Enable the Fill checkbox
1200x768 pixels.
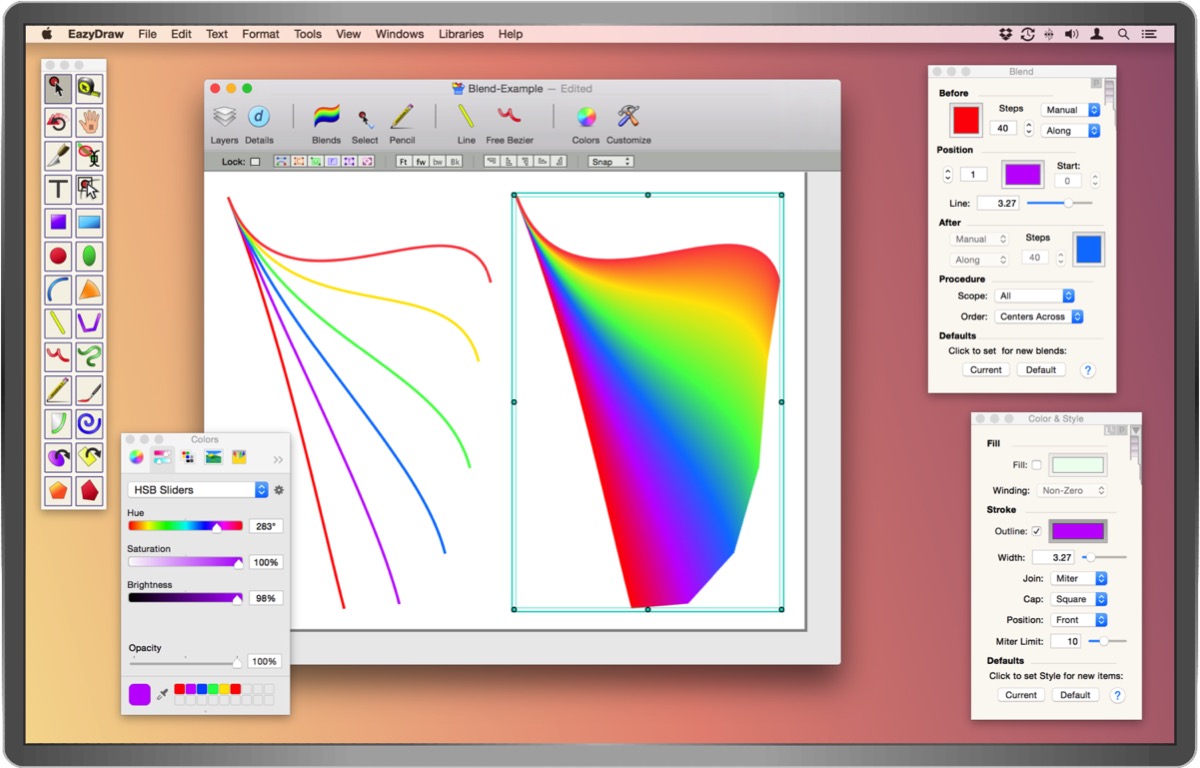click(1036, 465)
